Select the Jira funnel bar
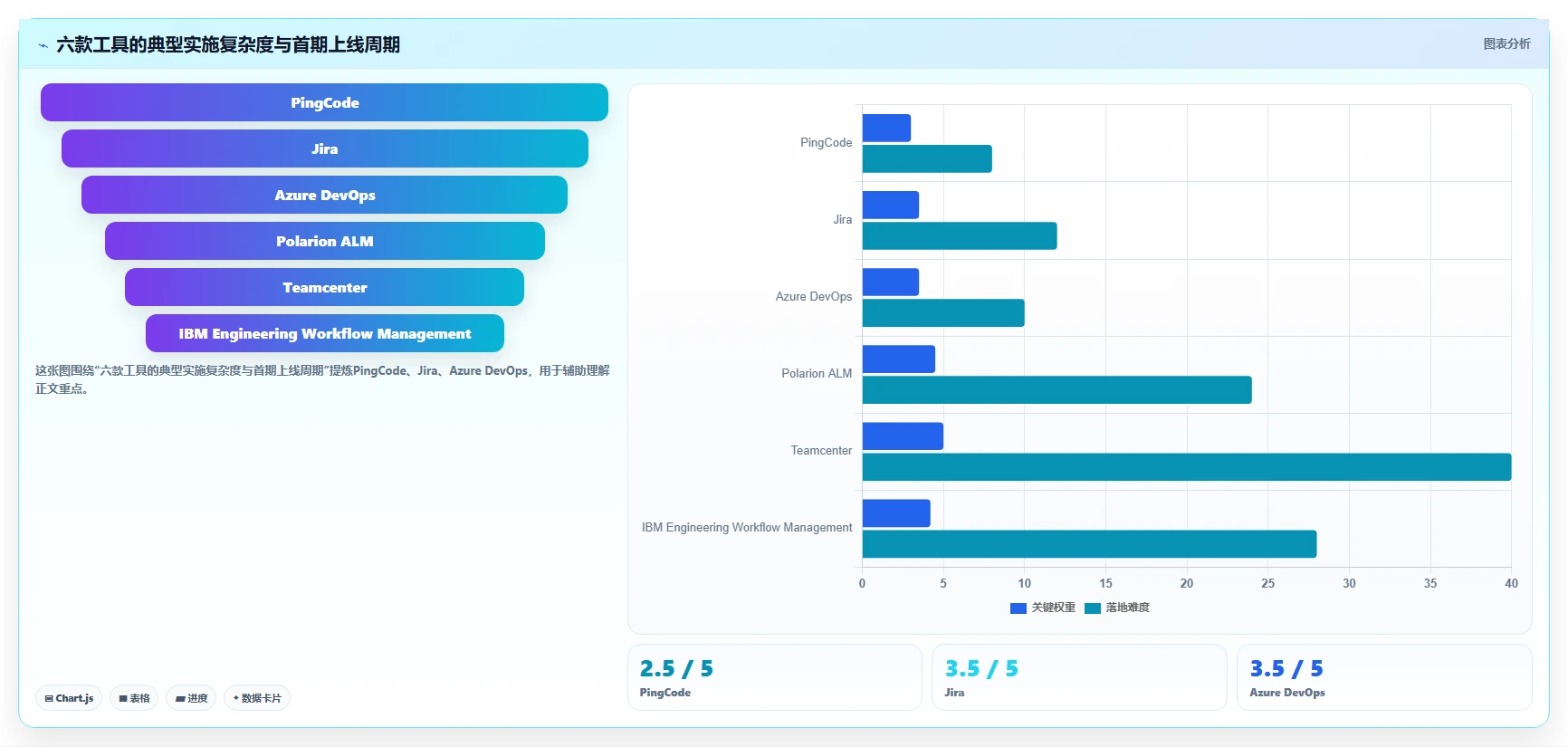 point(324,148)
